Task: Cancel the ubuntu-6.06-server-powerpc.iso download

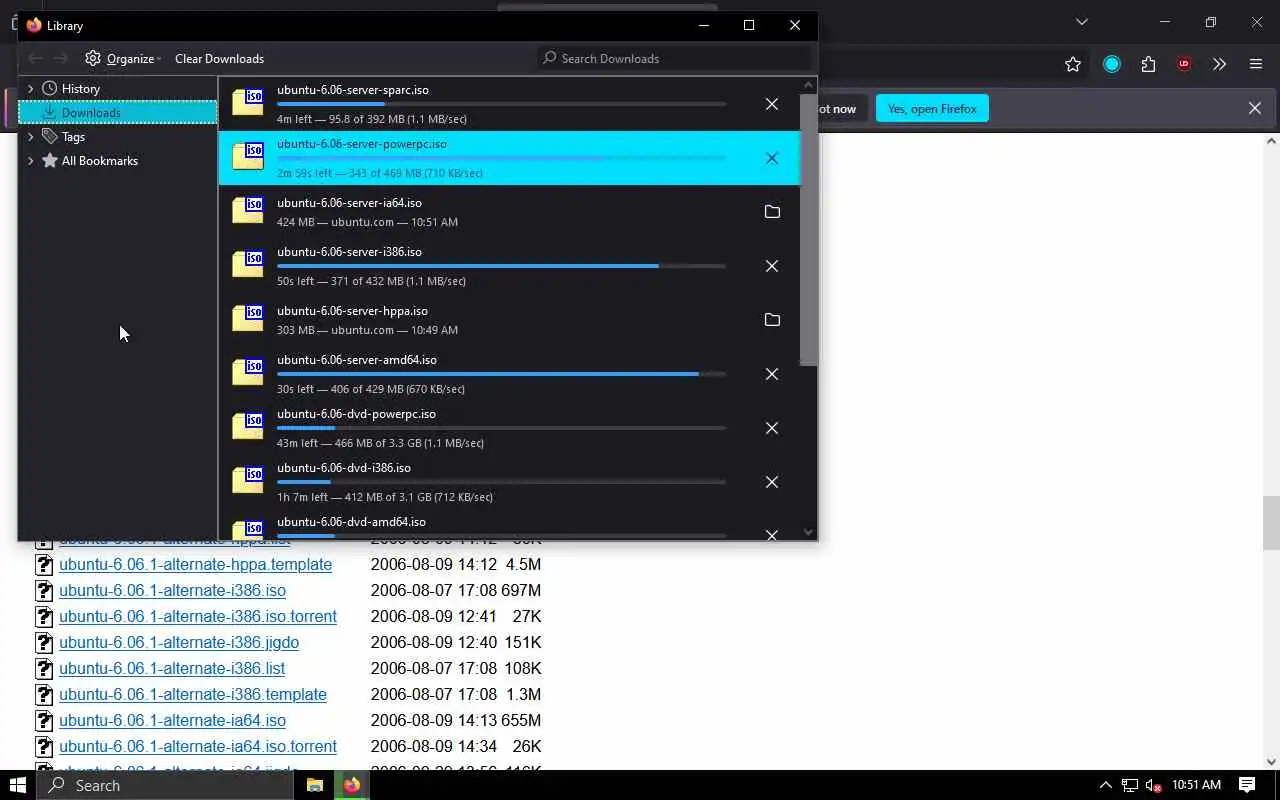Action: tap(771, 158)
